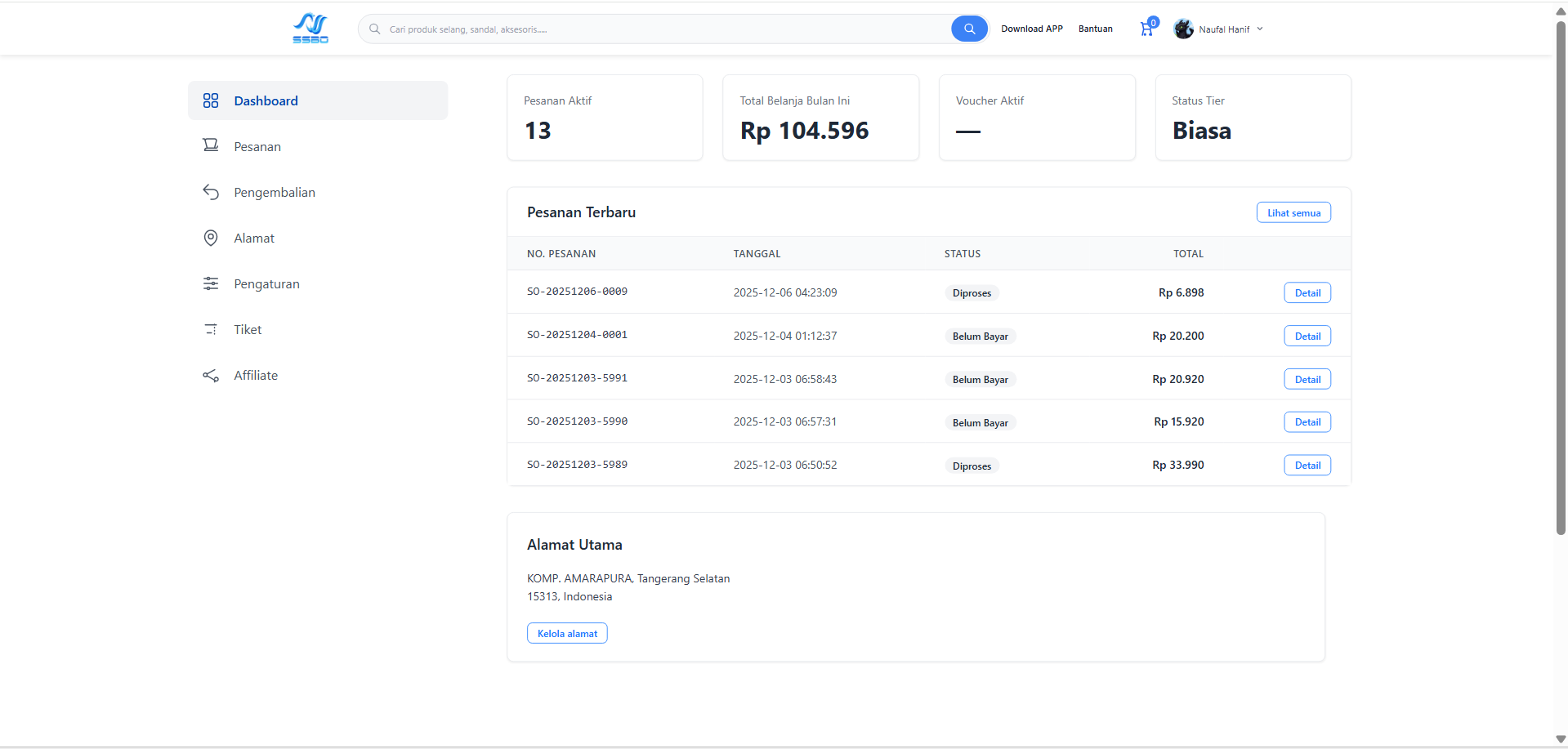Click Lihat semua button for recent orders
Screen dimensions: 1568x749
[1293, 213]
